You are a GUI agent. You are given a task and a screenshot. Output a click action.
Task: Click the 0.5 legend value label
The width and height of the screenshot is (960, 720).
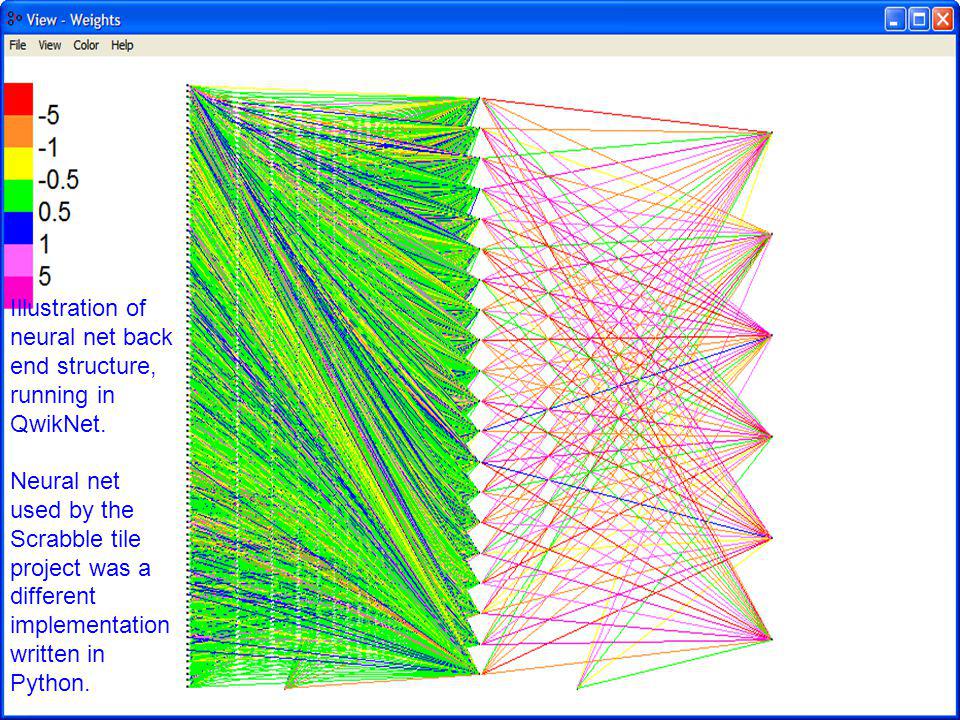pos(54,212)
